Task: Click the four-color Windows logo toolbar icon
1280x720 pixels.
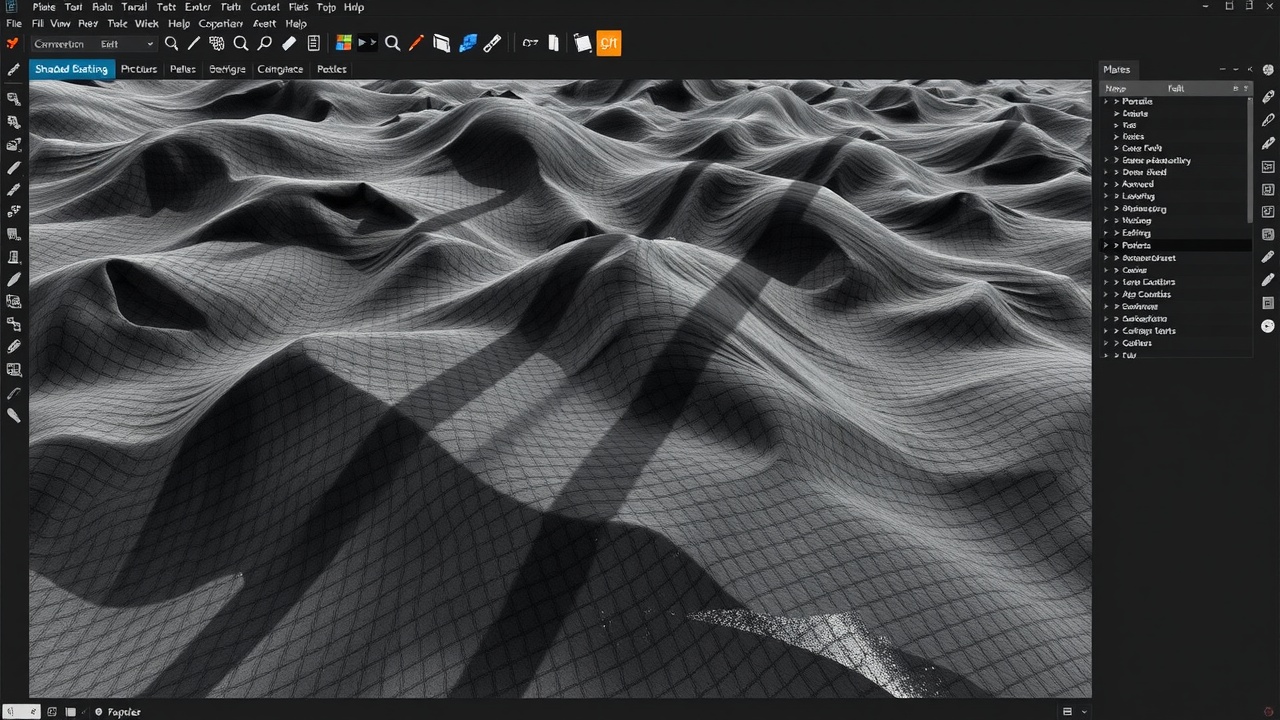Action: tap(344, 44)
